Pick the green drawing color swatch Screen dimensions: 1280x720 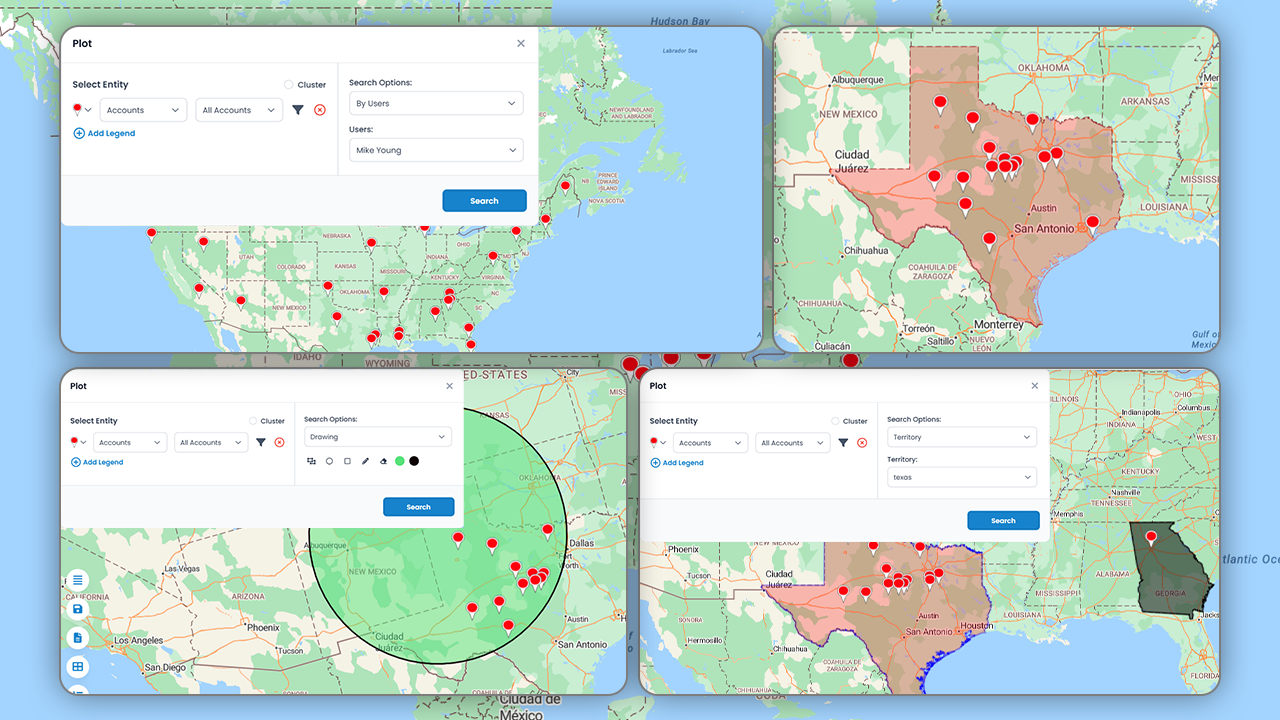coord(400,461)
